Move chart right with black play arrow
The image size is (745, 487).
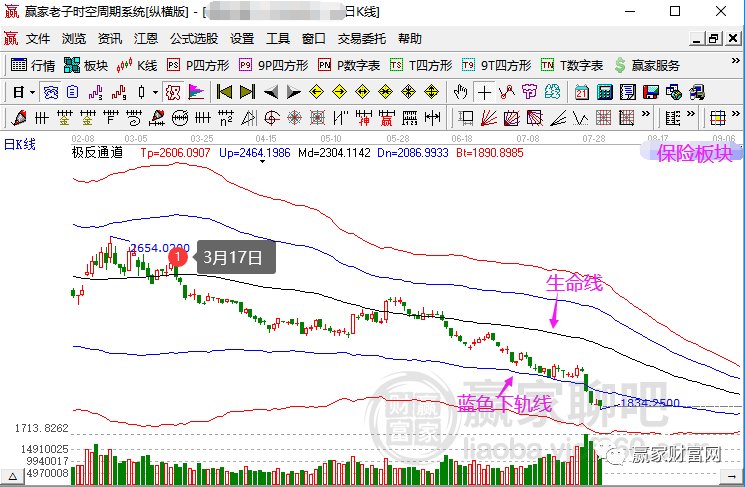[294, 92]
